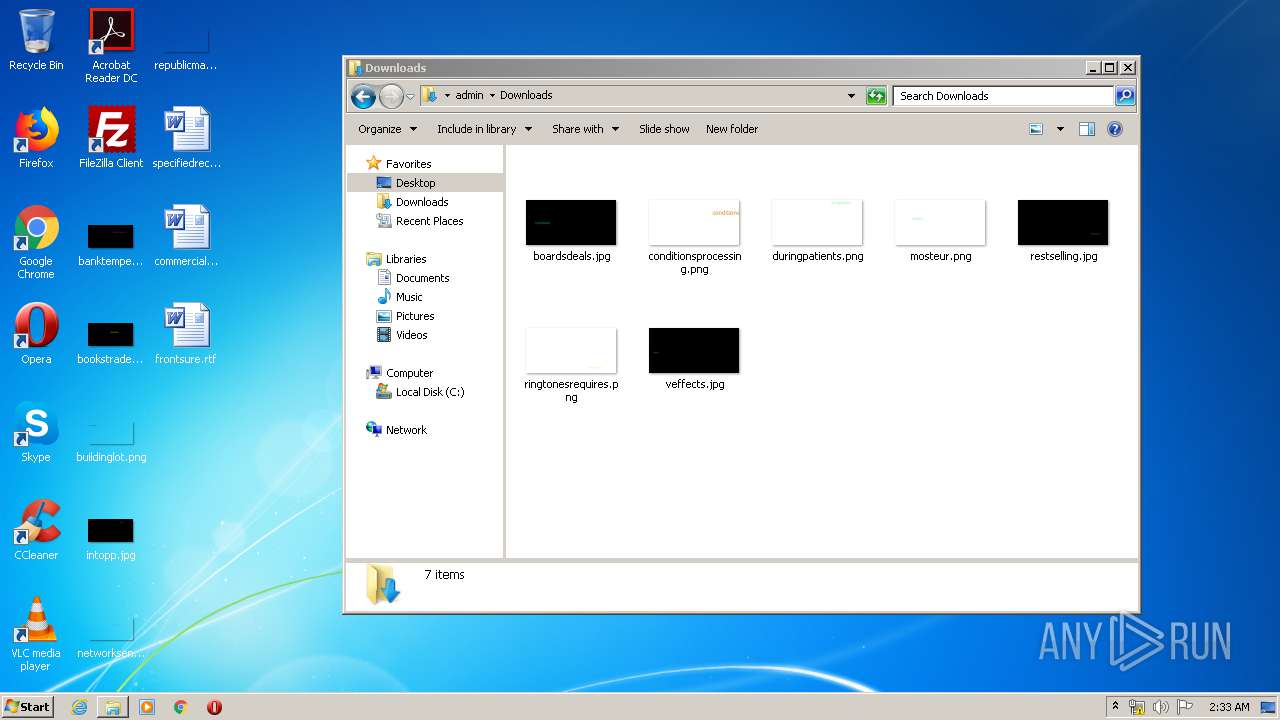Click the Explorer Forward arrow button
This screenshot has width=1280, height=720.
391,96
